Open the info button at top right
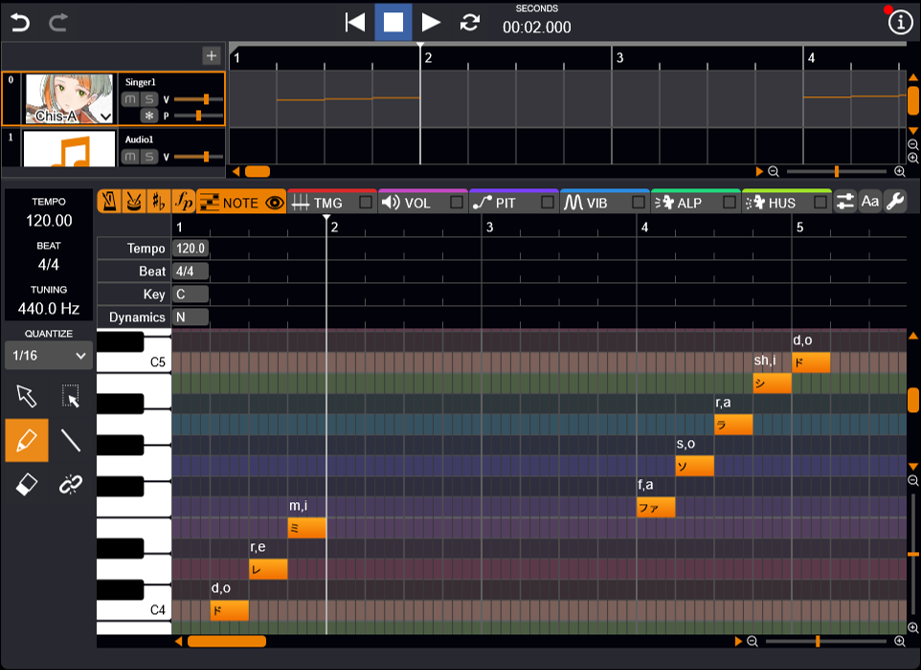The width and height of the screenshot is (921, 670). point(899,23)
